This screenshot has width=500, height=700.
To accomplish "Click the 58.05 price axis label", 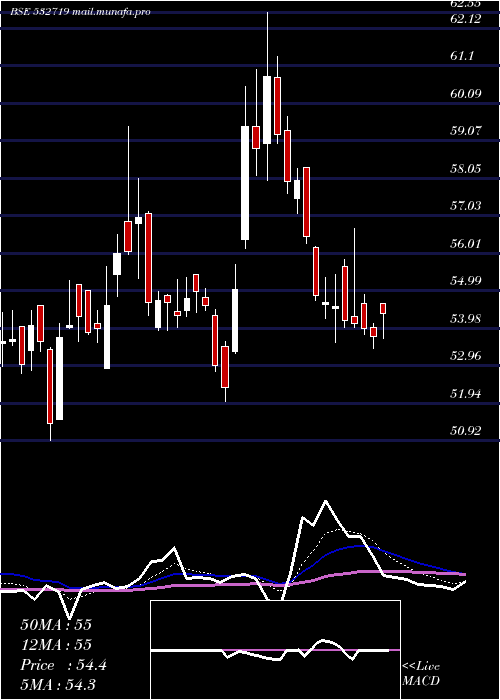I will coord(466,169).
